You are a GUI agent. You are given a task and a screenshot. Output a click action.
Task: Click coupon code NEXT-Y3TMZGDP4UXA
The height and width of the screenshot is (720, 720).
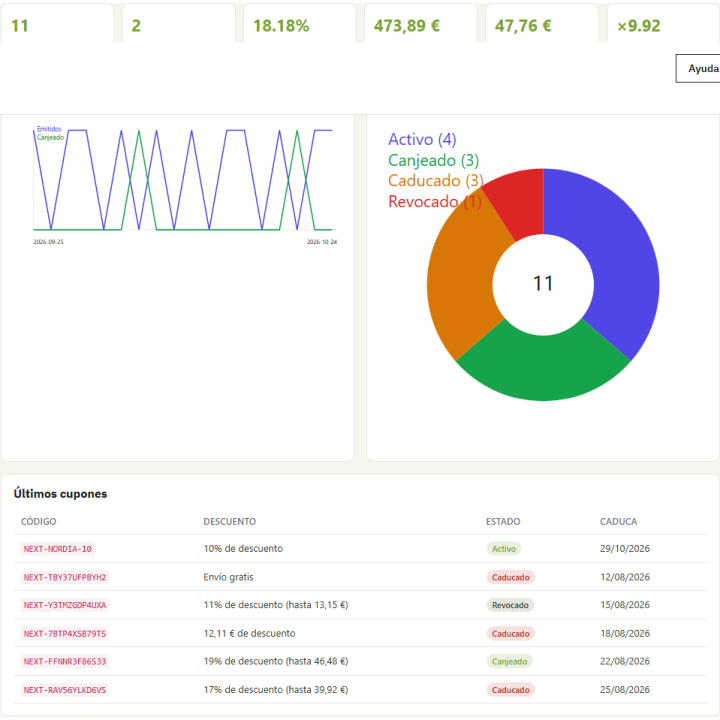point(65,605)
